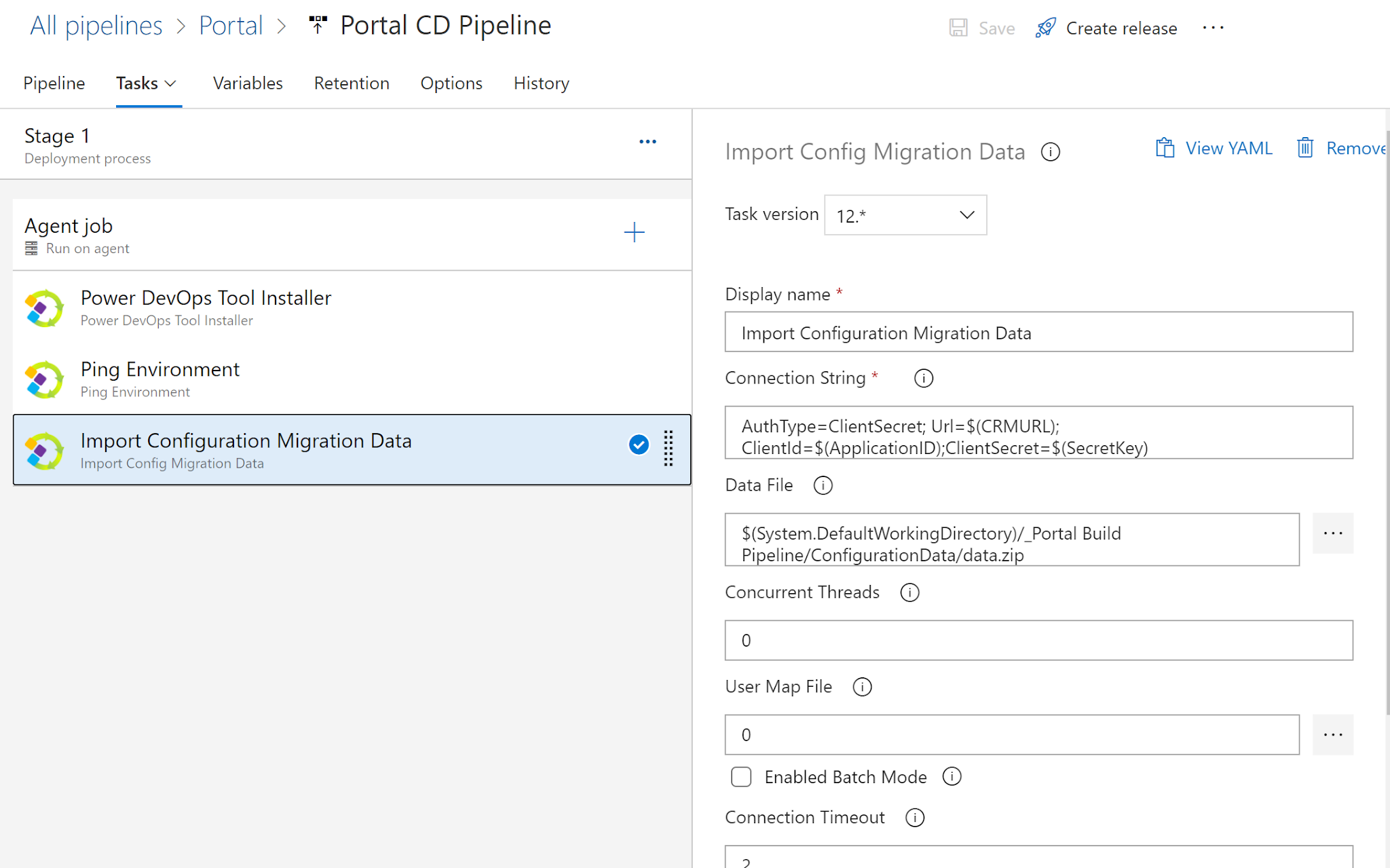Click the Create release rocket icon
1390x868 pixels.
click(1045, 28)
